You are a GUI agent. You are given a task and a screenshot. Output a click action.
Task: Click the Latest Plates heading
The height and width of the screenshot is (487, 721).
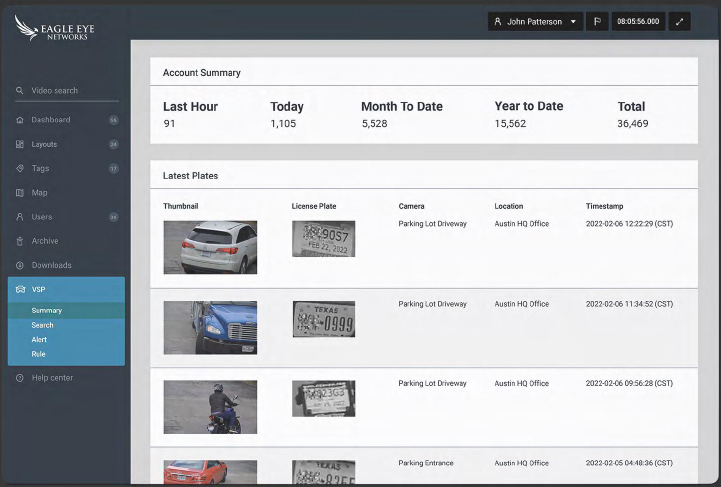click(190, 176)
